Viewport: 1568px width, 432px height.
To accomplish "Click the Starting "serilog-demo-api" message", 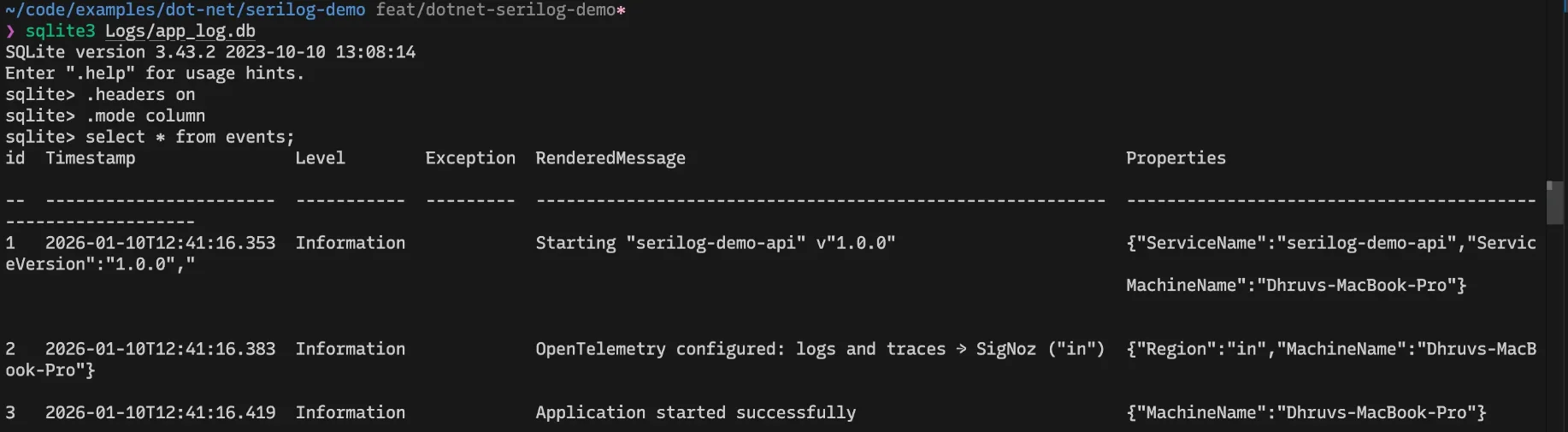I will coord(715,243).
